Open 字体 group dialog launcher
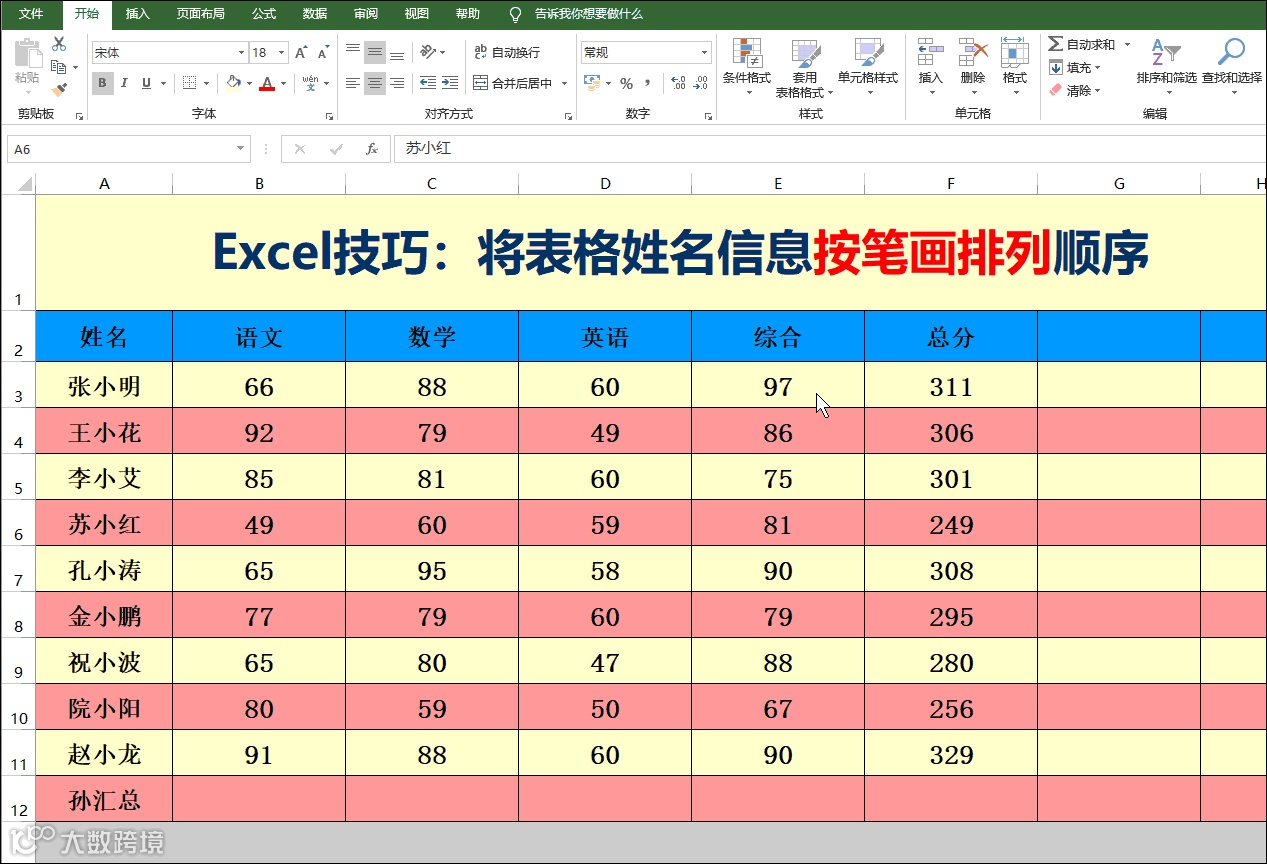This screenshot has height=864, width=1267. pos(329,116)
